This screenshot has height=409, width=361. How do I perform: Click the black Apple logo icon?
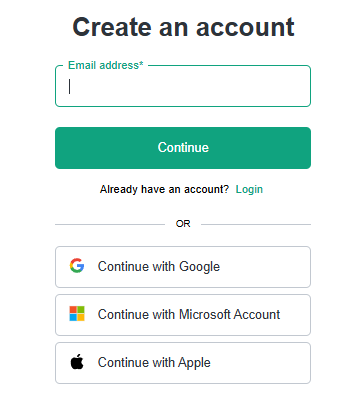pyautogui.click(x=77, y=362)
